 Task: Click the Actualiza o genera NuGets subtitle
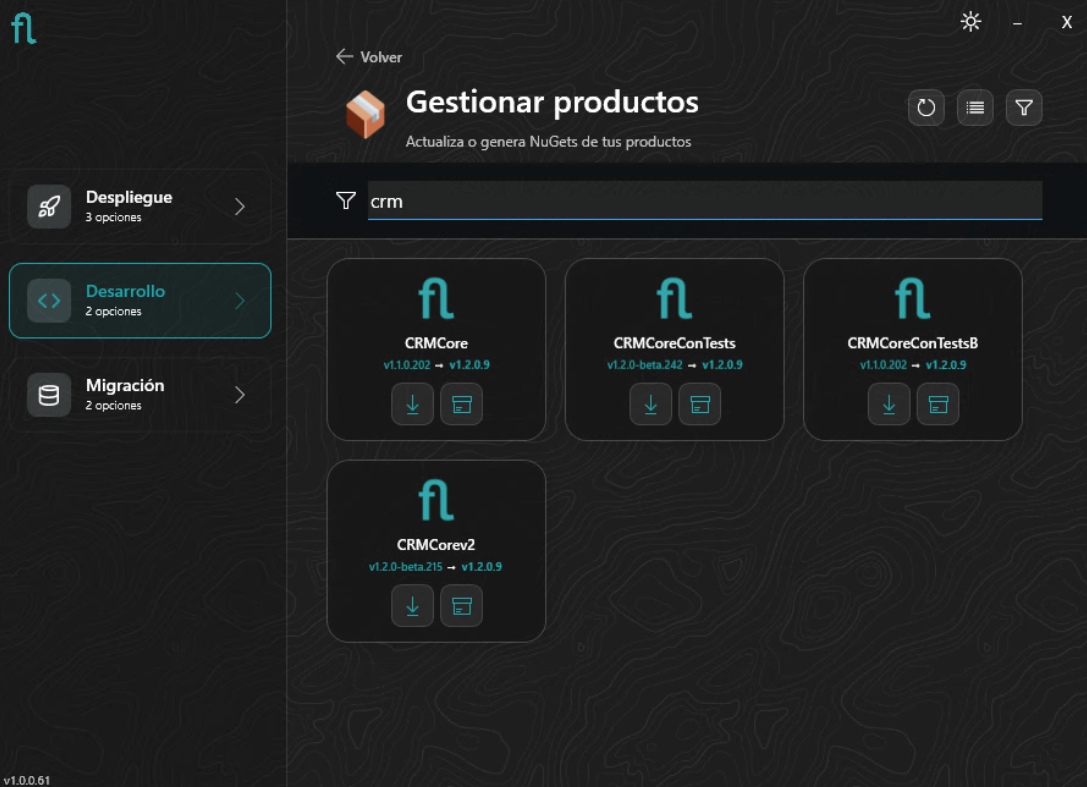click(548, 141)
